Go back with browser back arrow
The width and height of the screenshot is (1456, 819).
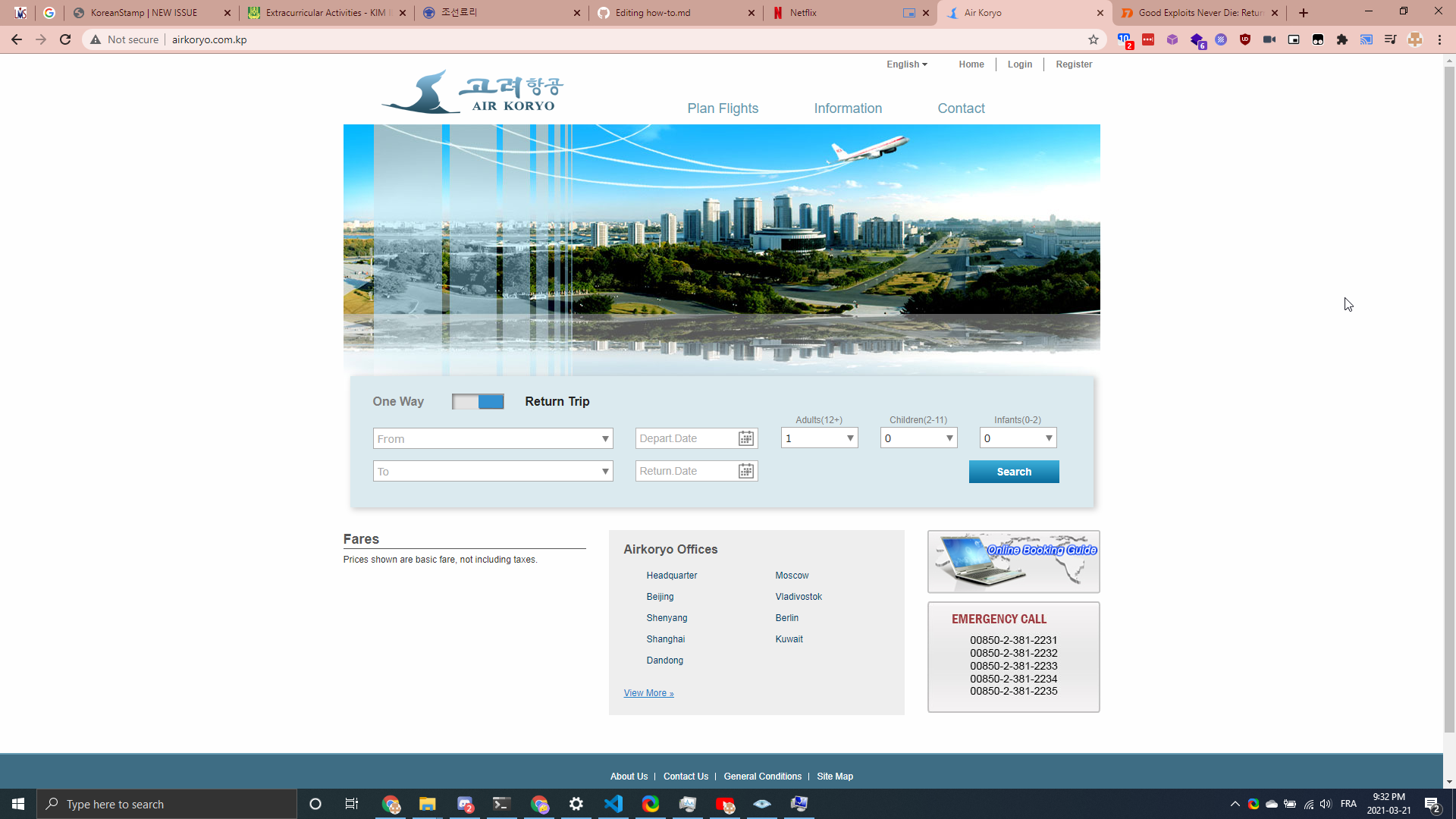tap(17, 39)
